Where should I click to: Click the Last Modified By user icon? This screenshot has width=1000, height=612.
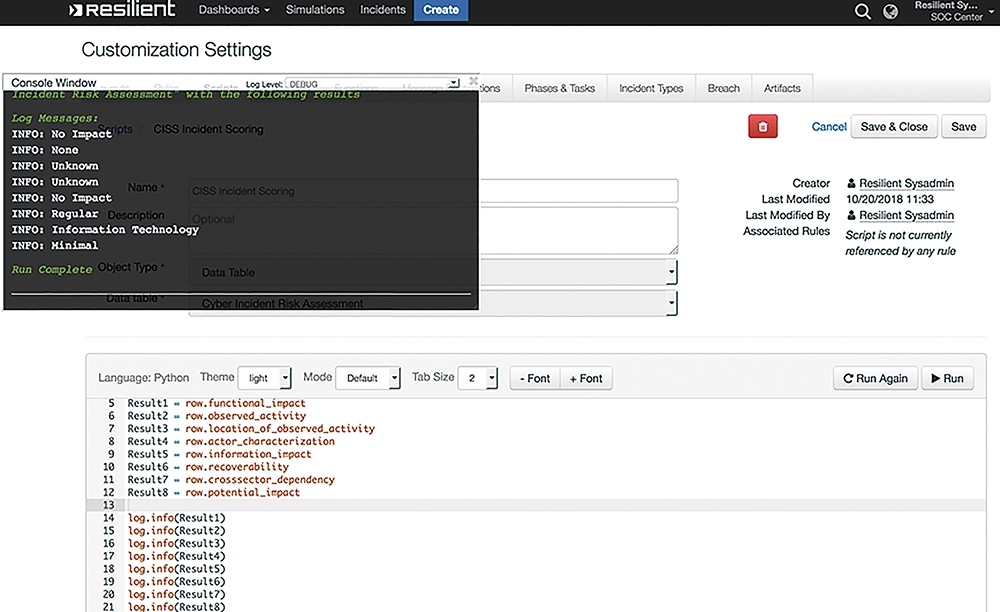click(851, 215)
